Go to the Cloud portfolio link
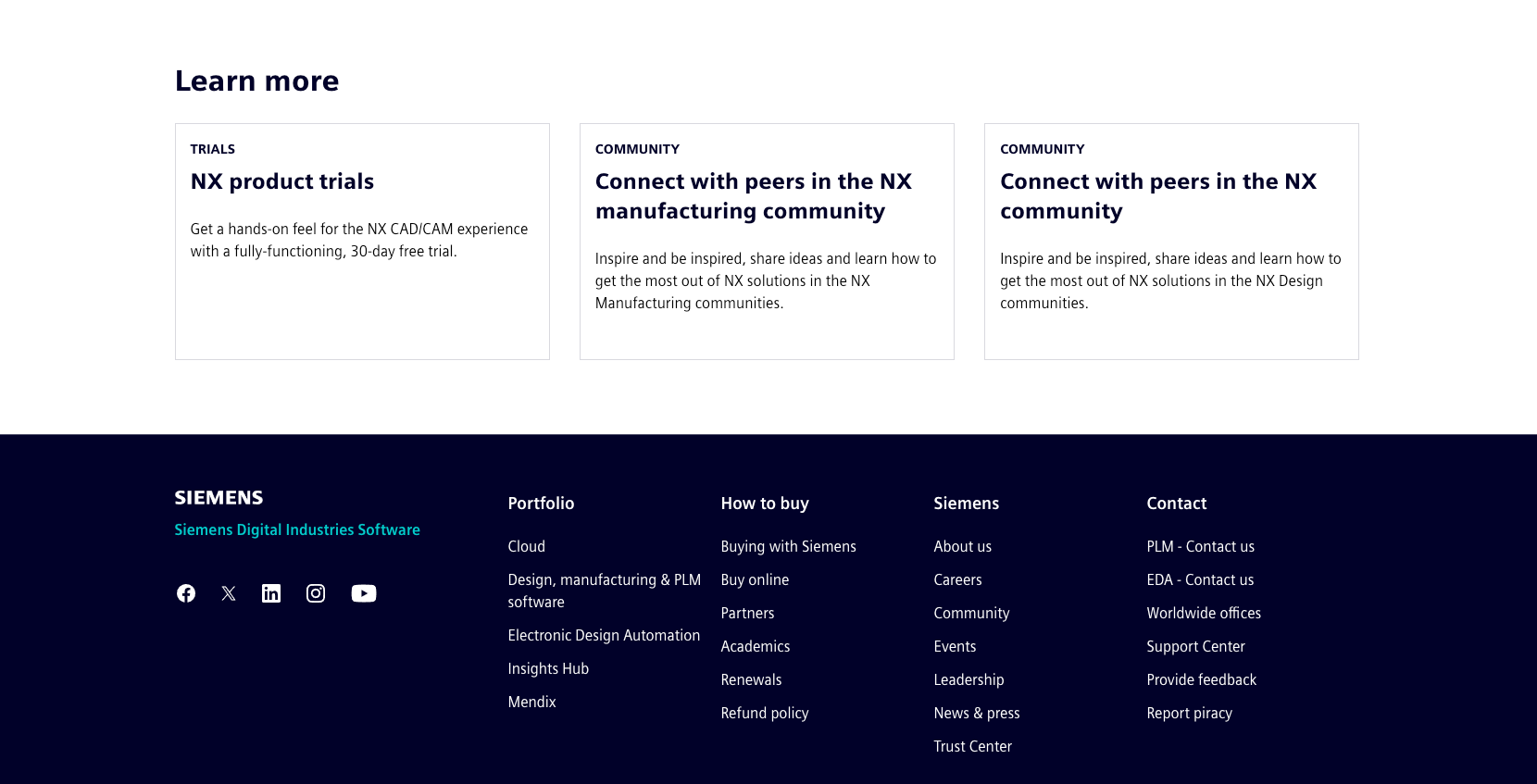1537x784 pixels. pos(527,547)
